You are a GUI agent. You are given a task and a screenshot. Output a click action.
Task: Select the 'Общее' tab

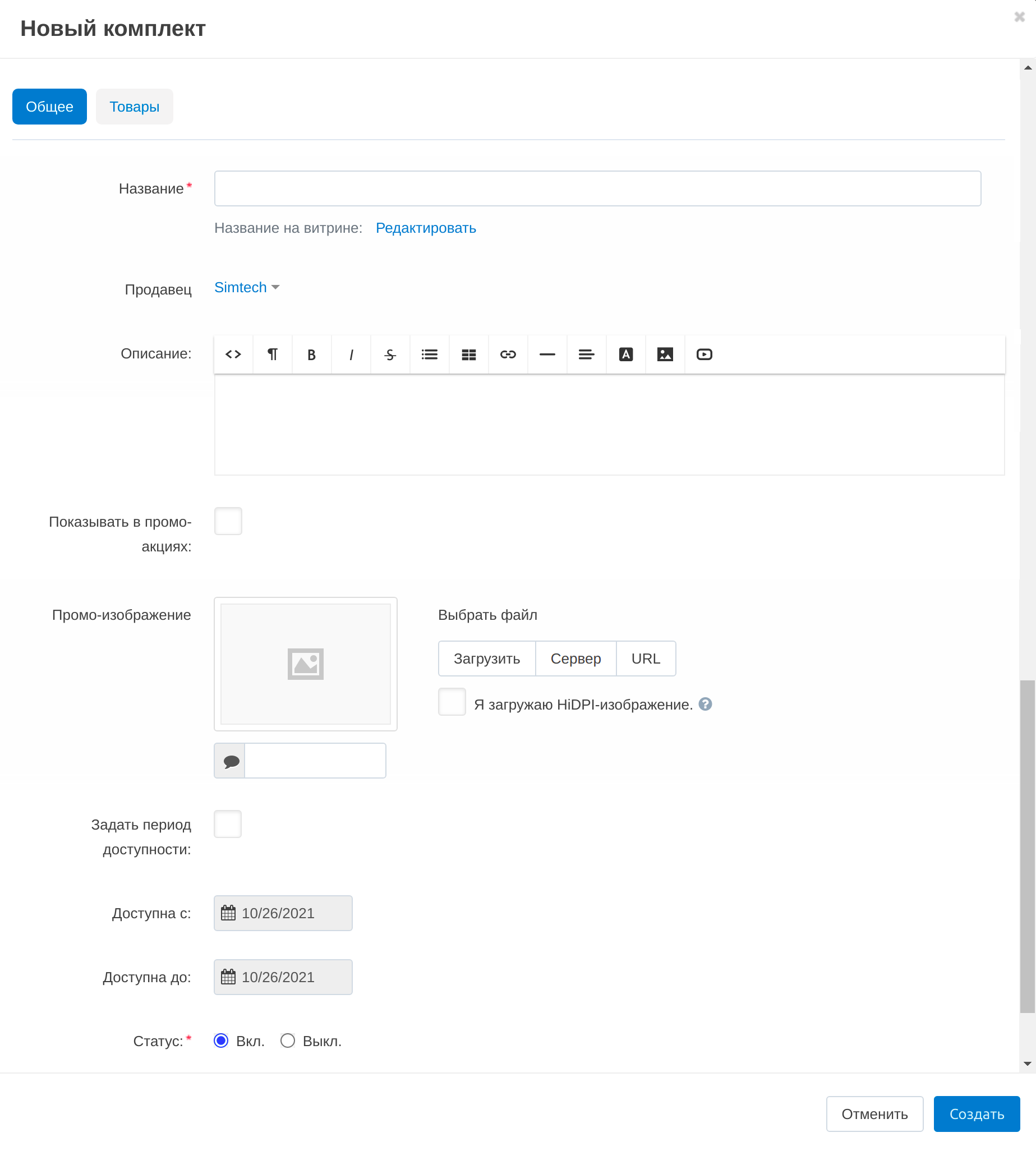point(49,107)
